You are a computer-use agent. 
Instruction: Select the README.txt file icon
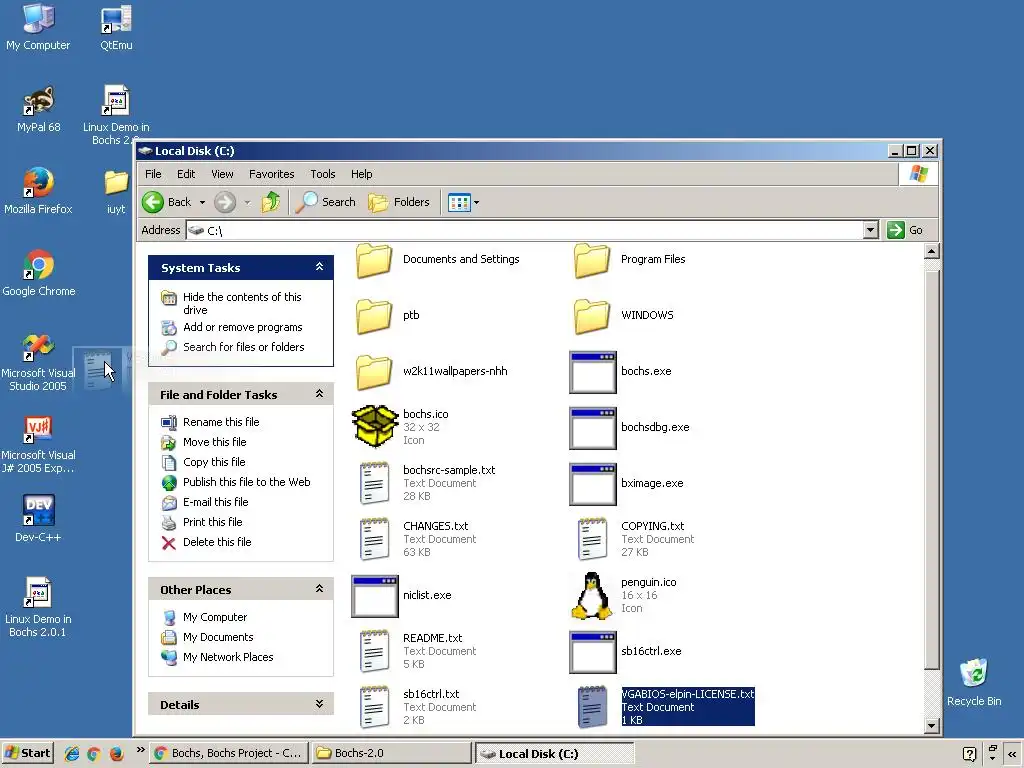point(375,651)
